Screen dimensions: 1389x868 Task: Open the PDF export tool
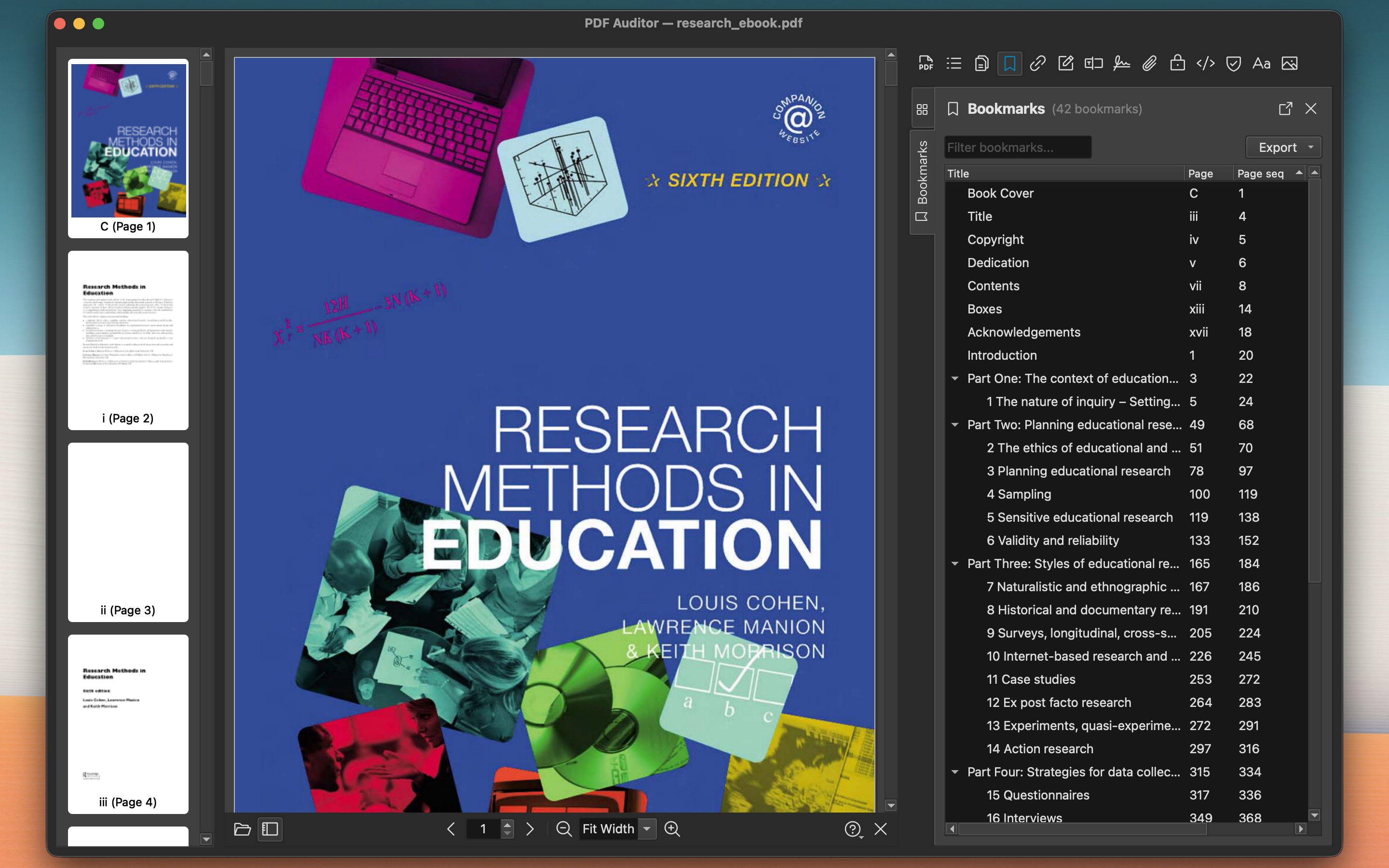click(x=925, y=63)
